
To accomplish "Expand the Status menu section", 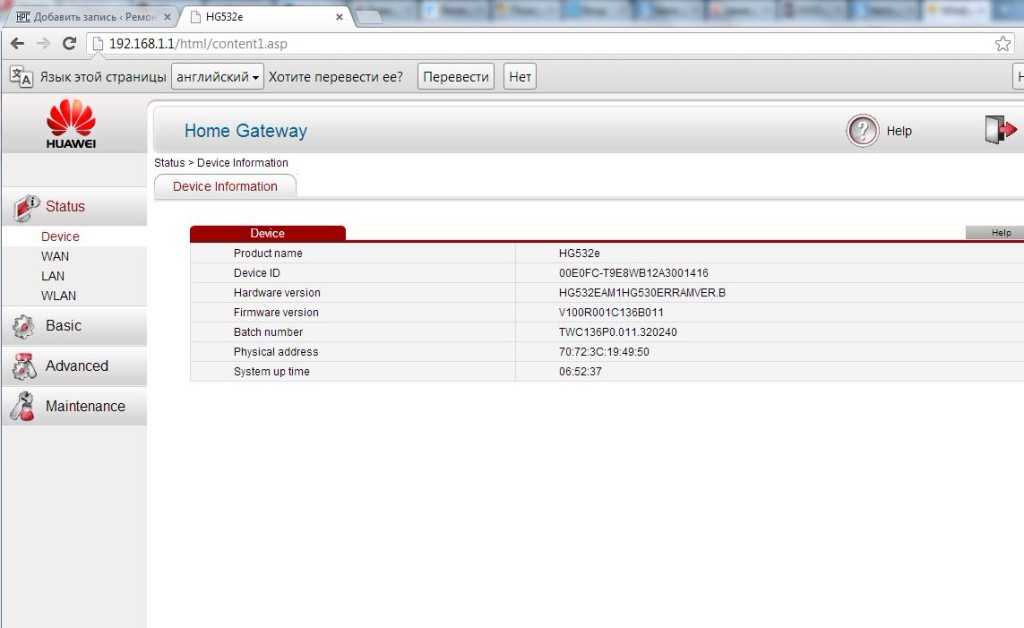I will coord(74,207).
